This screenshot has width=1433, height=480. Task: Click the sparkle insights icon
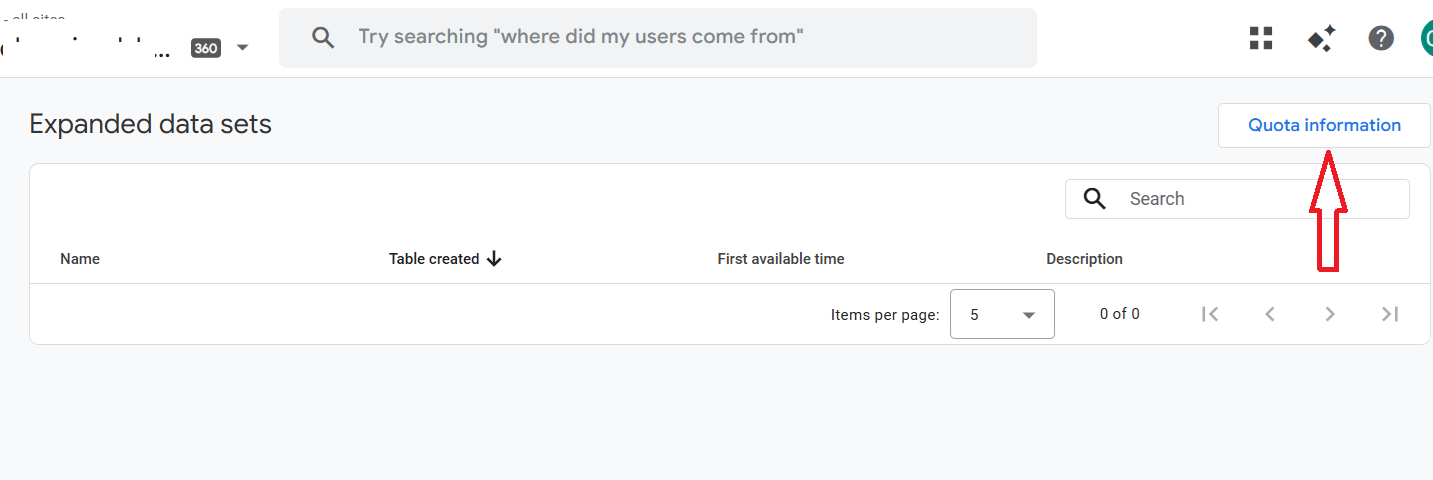(x=1321, y=38)
